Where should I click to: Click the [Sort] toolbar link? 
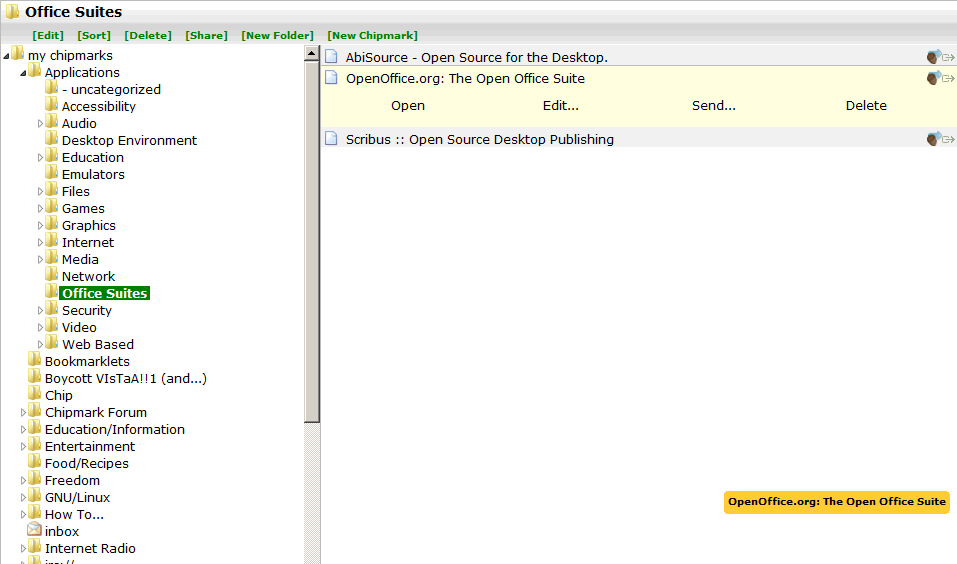94,35
